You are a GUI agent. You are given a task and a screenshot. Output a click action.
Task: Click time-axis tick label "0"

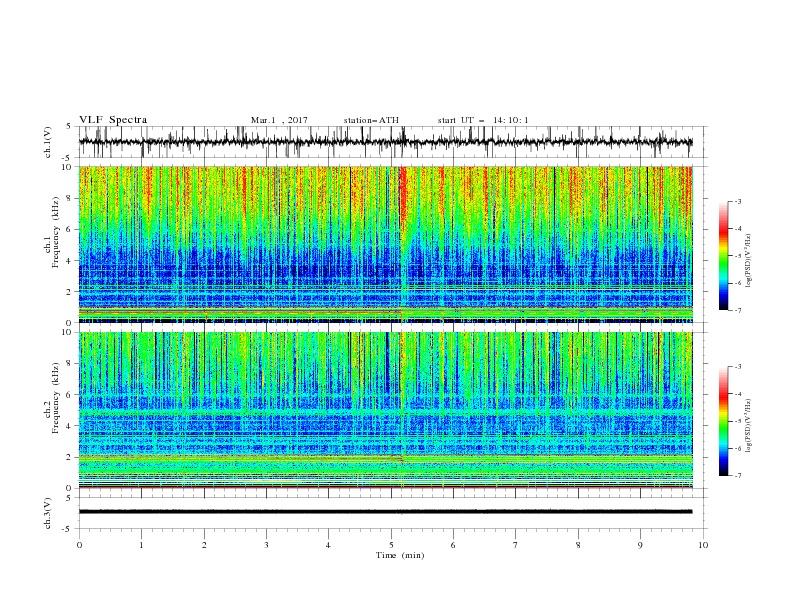click(x=79, y=545)
